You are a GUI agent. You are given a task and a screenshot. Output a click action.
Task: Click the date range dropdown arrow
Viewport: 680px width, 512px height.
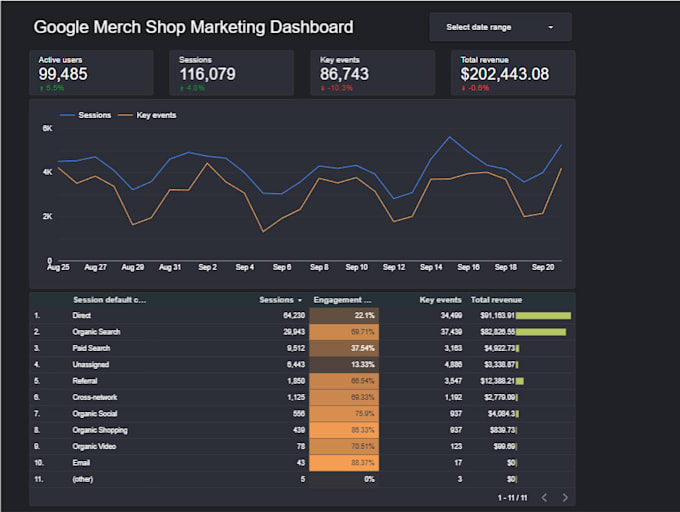click(551, 27)
